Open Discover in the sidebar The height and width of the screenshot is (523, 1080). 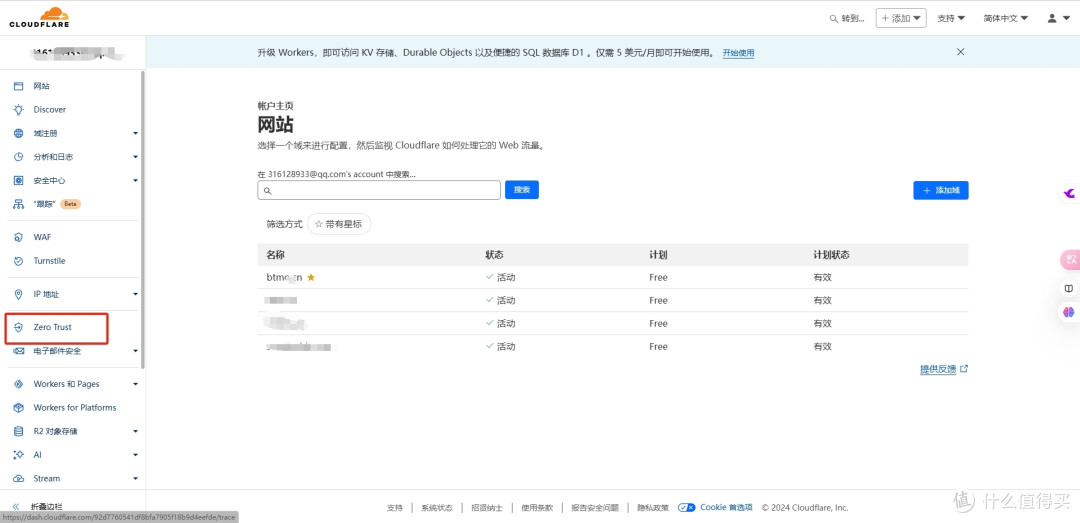click(x=50, y=110)
